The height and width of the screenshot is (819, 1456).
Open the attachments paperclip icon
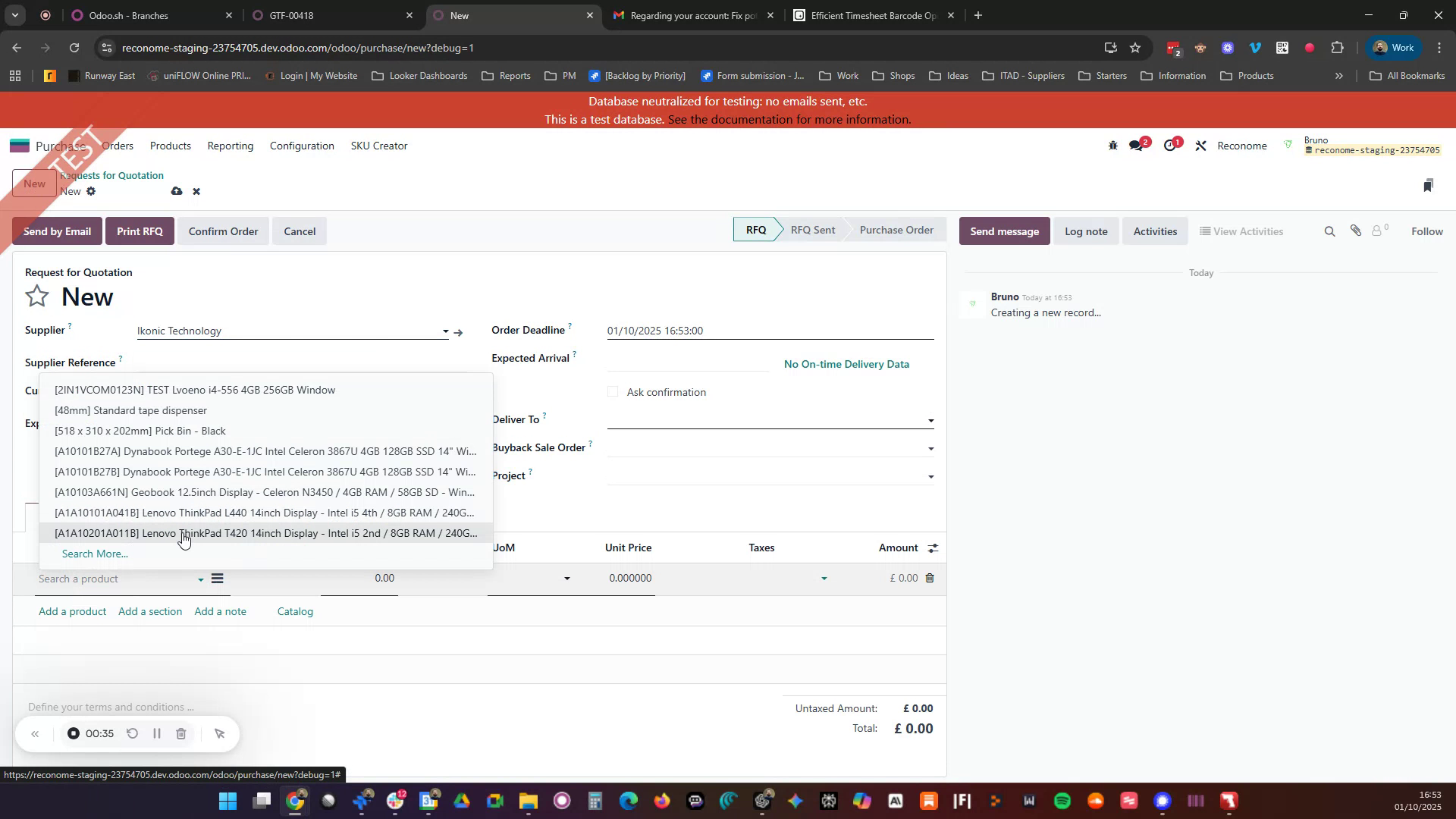[1357, 231]
